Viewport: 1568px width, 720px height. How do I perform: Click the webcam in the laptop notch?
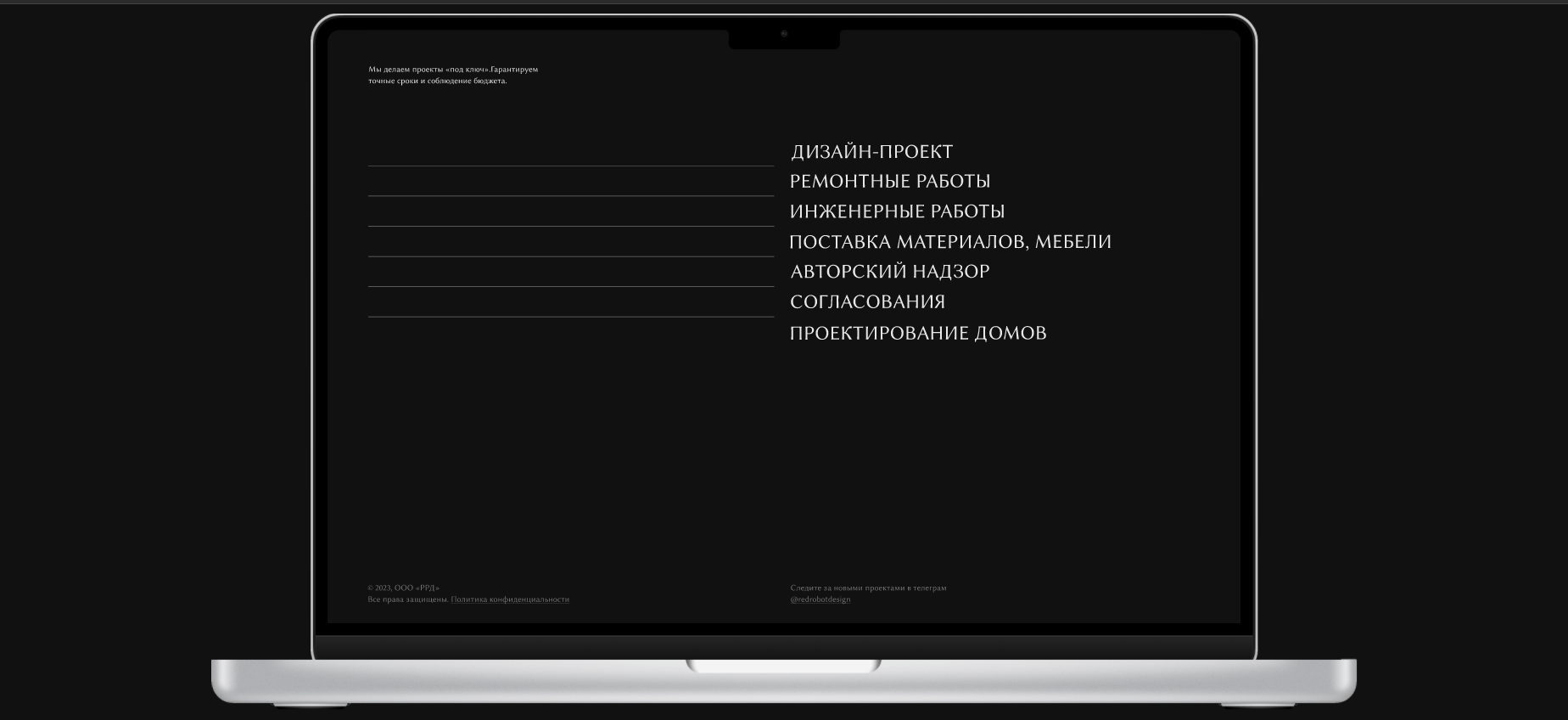pyautogui.click(x=784, y=34)
